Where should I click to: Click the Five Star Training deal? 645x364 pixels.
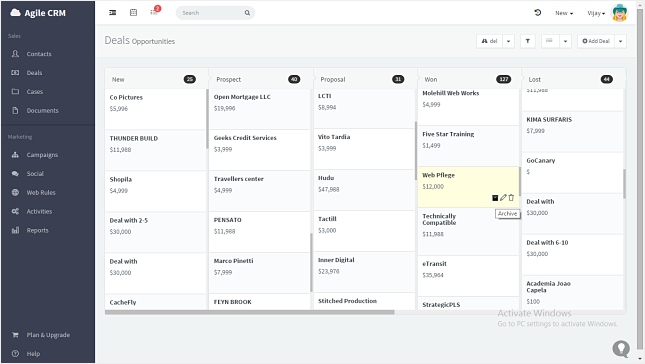[x=468, y=146]
